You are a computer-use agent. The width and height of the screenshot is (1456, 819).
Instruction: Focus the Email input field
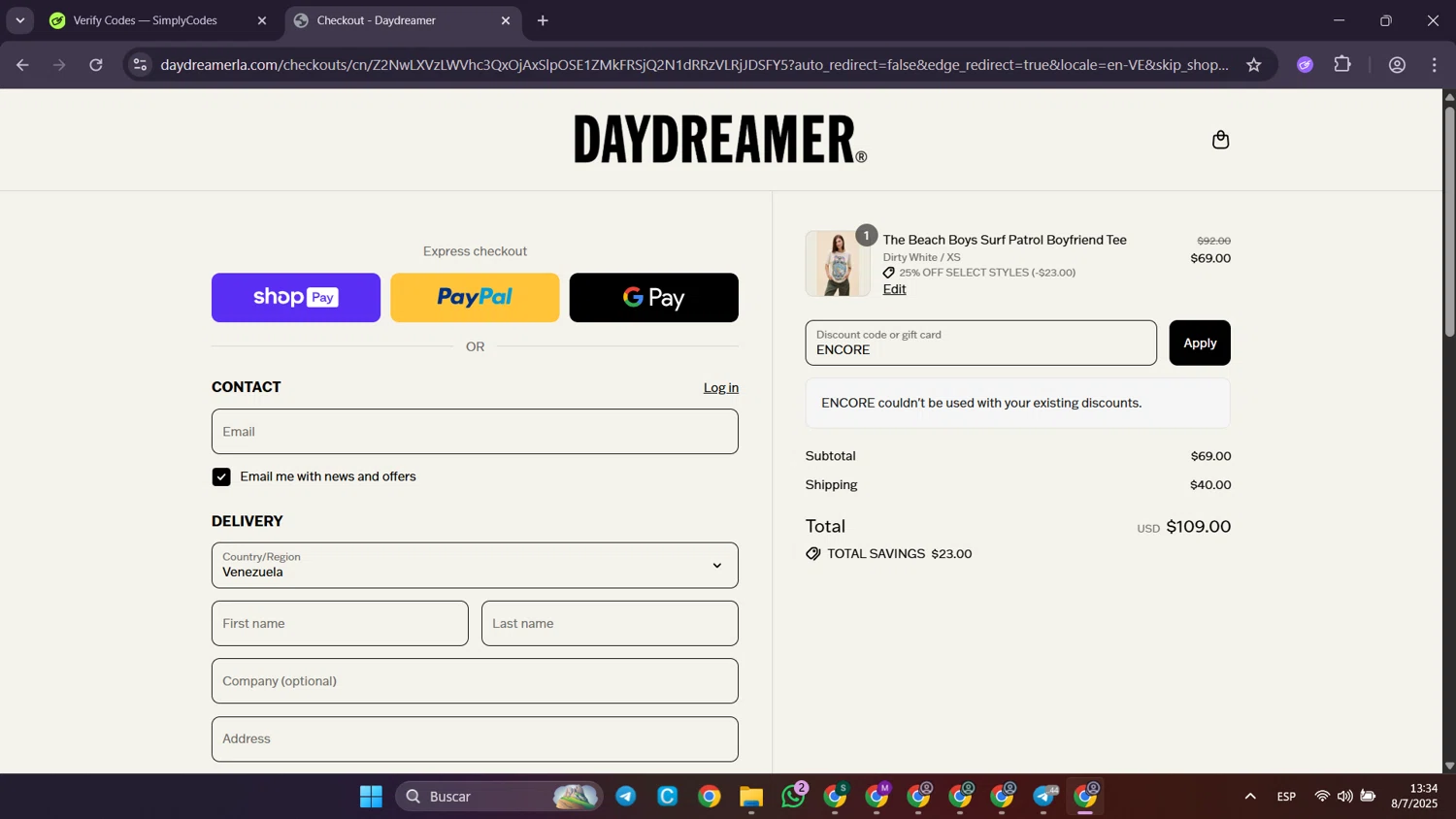pyautogui.click(x=475, y=431)
